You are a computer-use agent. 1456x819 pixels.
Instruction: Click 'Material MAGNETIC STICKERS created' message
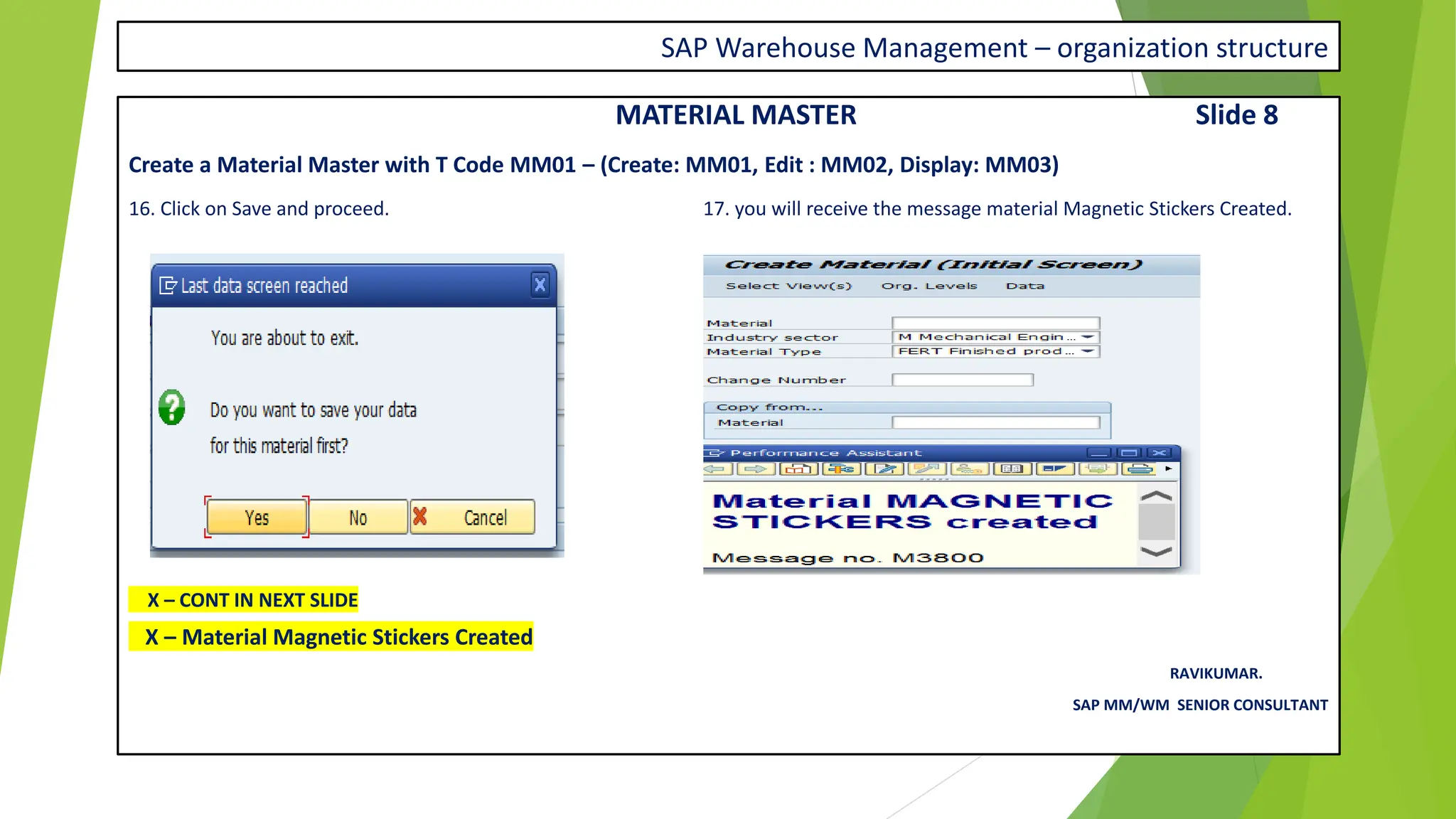tap(912, 512)
